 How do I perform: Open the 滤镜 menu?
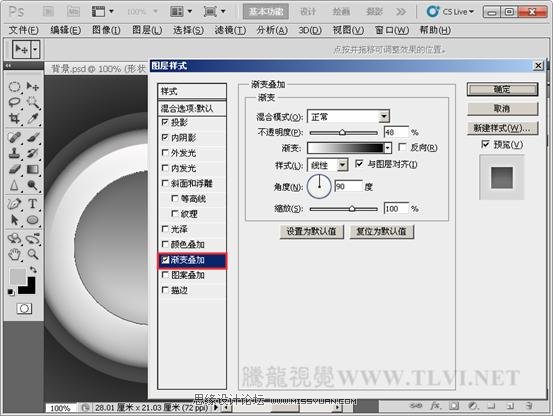[x=230, y=30]
